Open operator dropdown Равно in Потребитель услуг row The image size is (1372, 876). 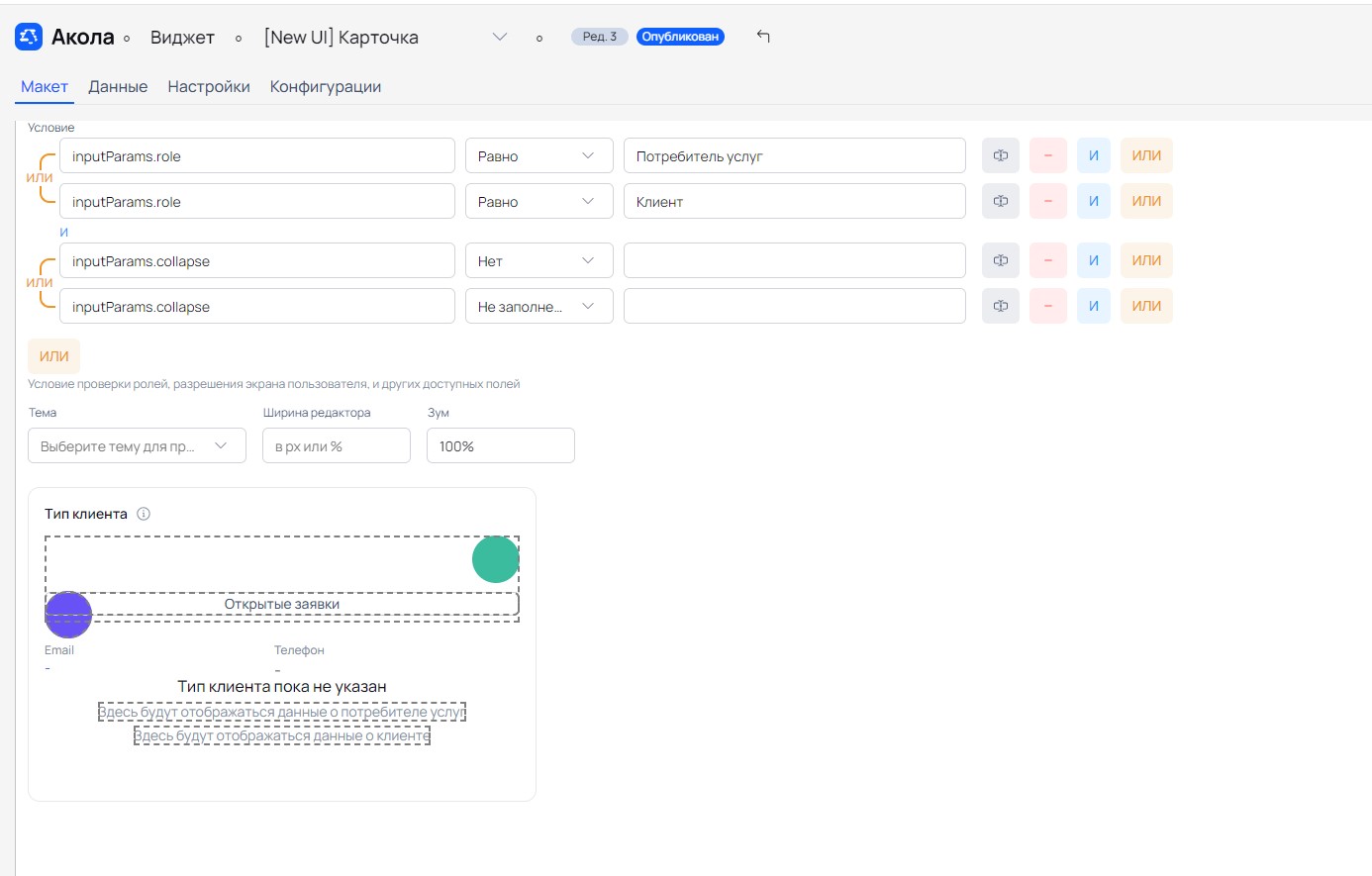(x=539, y=155)
